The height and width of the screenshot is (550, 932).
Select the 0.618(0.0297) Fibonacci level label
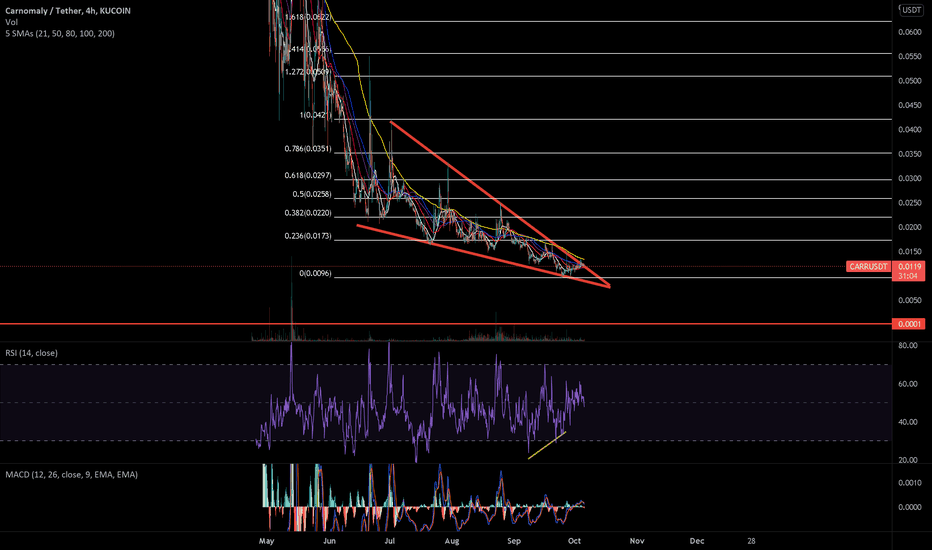pyautogui.click(x=308, y=175)
